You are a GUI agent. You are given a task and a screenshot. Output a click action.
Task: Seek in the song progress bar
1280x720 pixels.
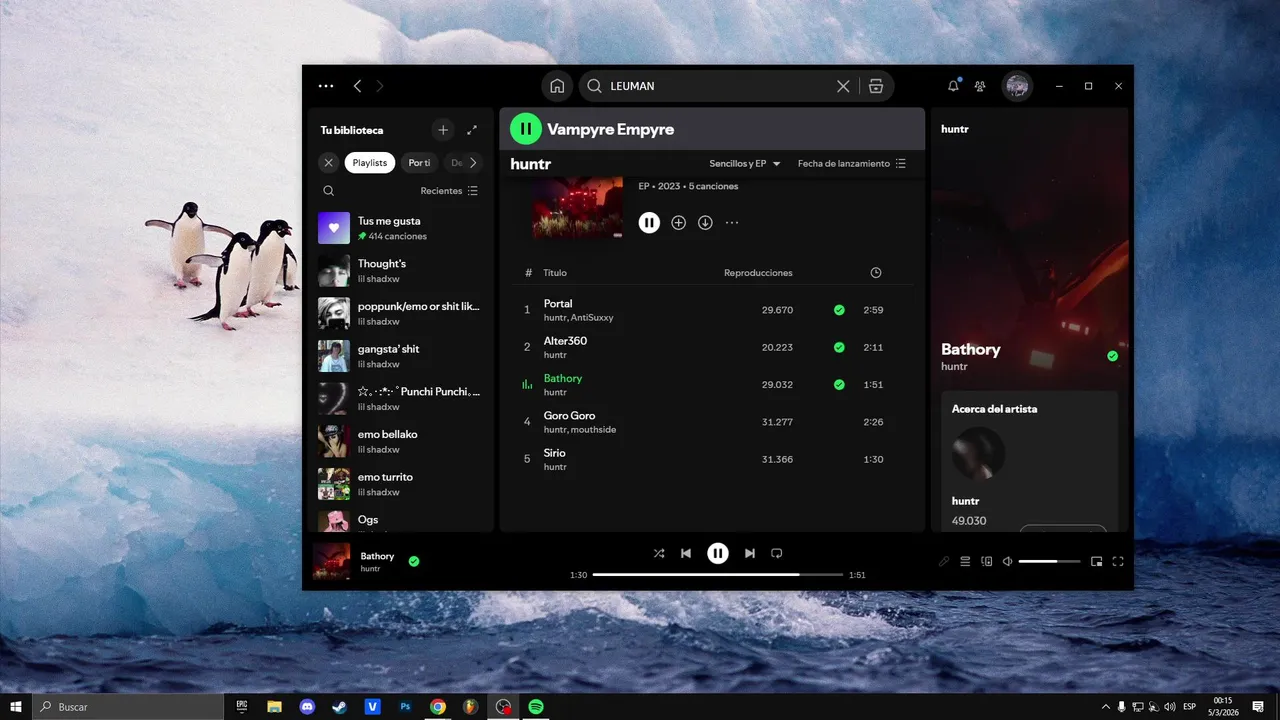(718, 575)
